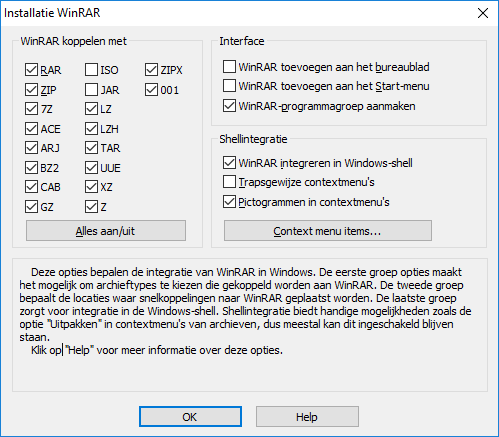Open Context menu items dialog
The width and height of the screenshot is (499, 437).
pyautogui.click(x=328, y=230)
